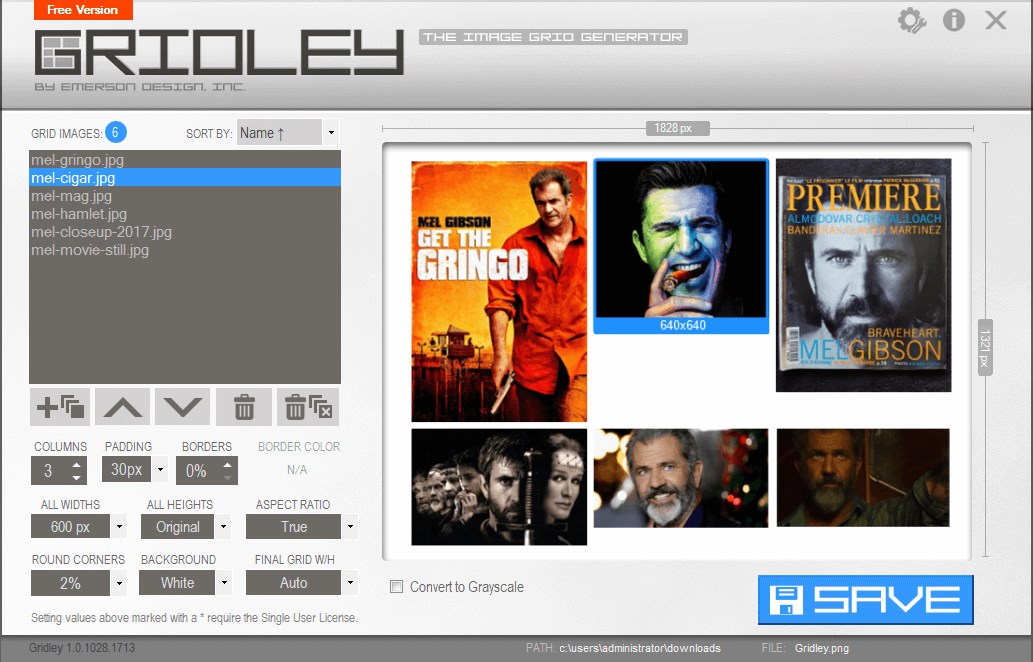Open the Round Corners dropdown arrow
Image resolution: width=1033 pixels, height=662 pixels.
tap(119, 583)
